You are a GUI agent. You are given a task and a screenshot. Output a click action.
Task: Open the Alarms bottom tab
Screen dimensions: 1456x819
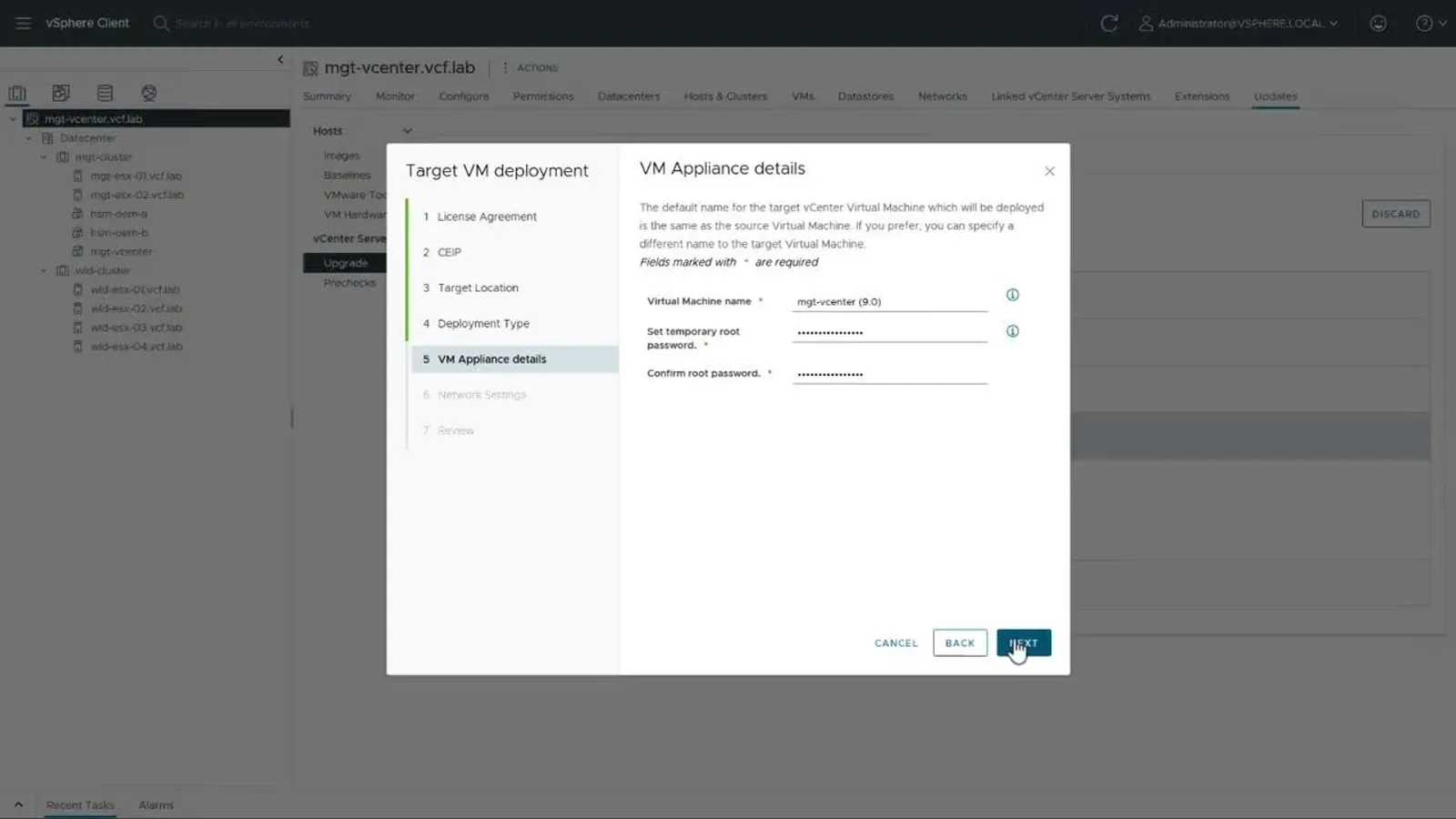click(x=156, y=805)
